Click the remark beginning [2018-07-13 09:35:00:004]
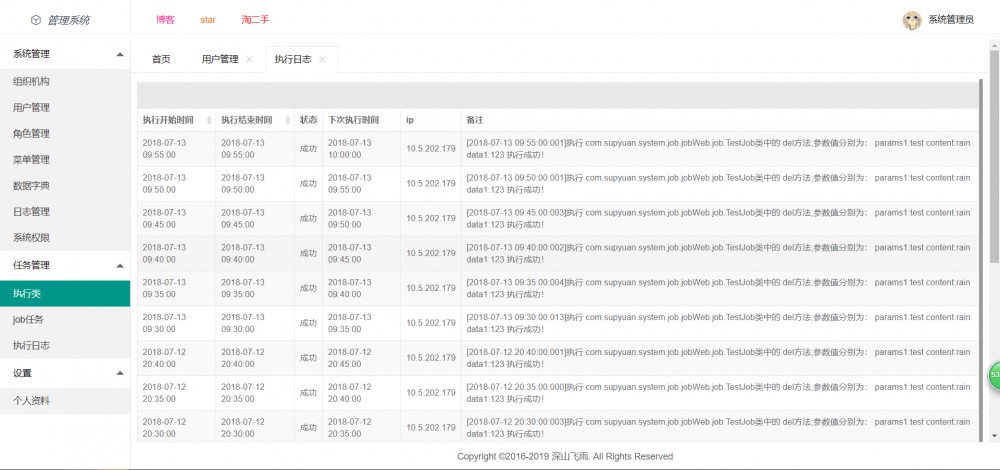1000x470 pixels. [720, 288]
